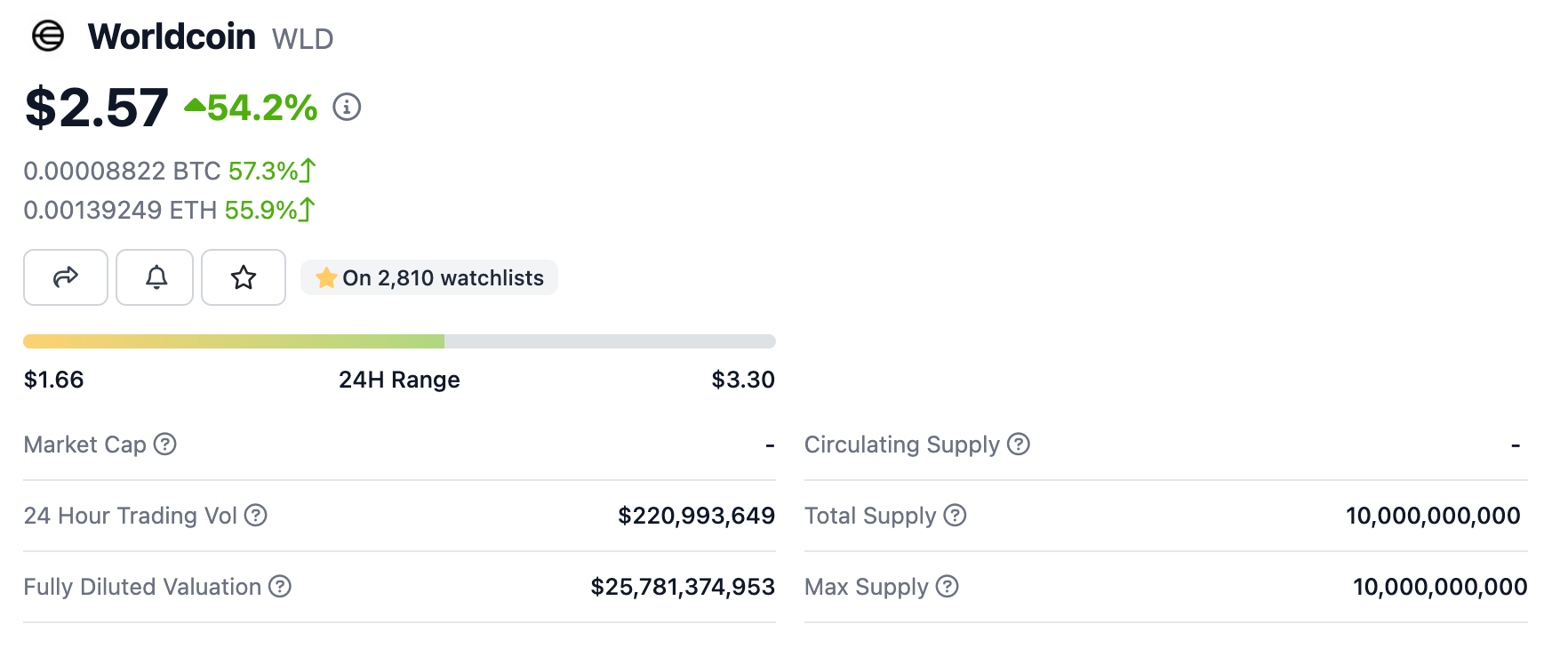Open Market Cap help icon
Viewport: 1568px width, 649px height.
(165, 444)
